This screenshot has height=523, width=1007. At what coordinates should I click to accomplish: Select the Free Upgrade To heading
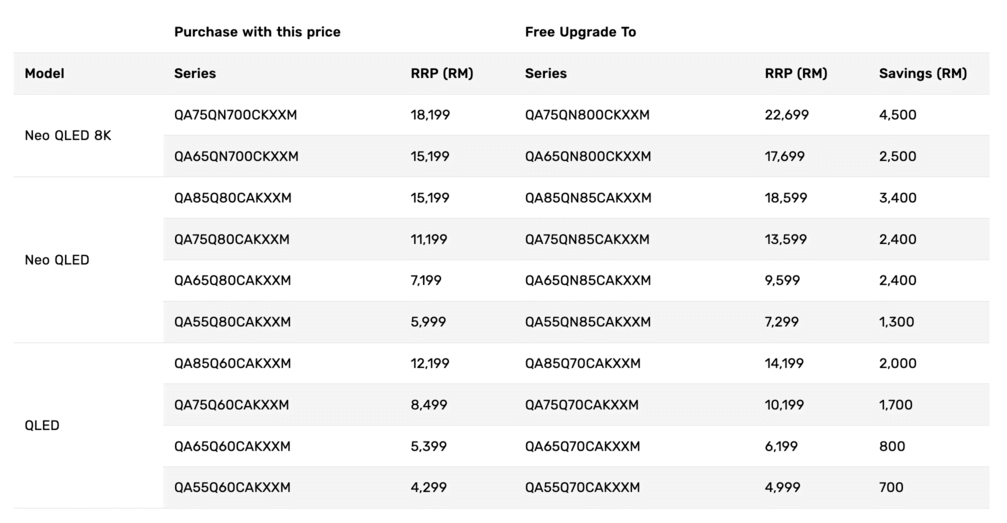[x=580, y=32]
